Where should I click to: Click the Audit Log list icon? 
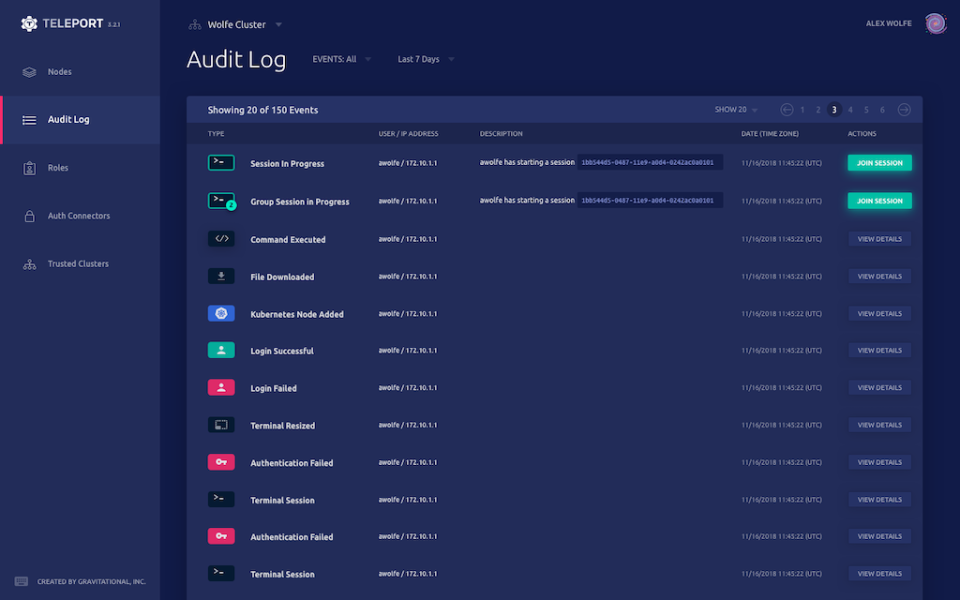[x=29, y=120]
